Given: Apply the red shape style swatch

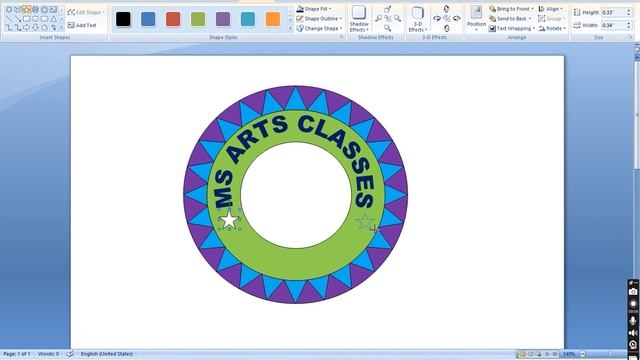Looking at the screenshot, I should pyautogui.click(x=173, y=19).
